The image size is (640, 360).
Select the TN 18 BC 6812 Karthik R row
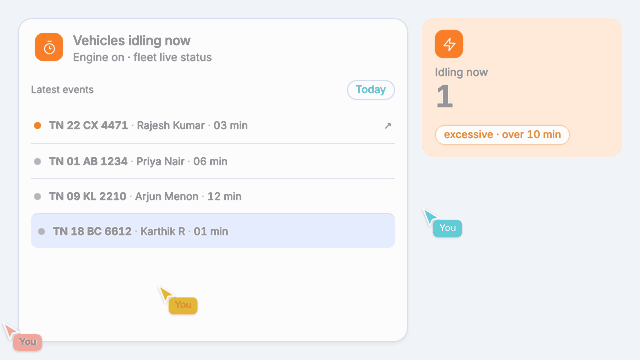[213, 231]
